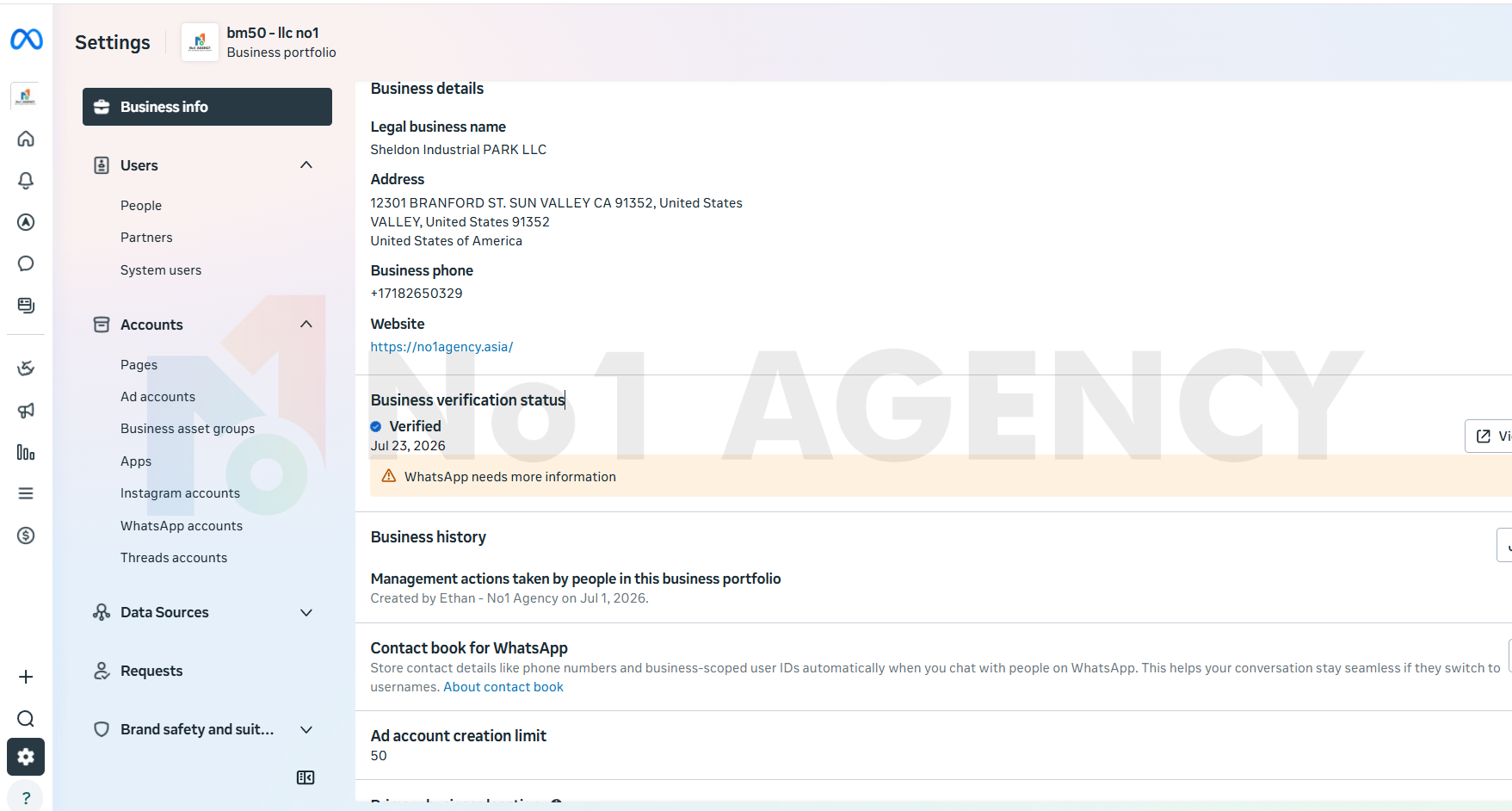Screen dimensions: 1512x811
Task: Open Ads Manager compass icon
Action: click(26, 222)
